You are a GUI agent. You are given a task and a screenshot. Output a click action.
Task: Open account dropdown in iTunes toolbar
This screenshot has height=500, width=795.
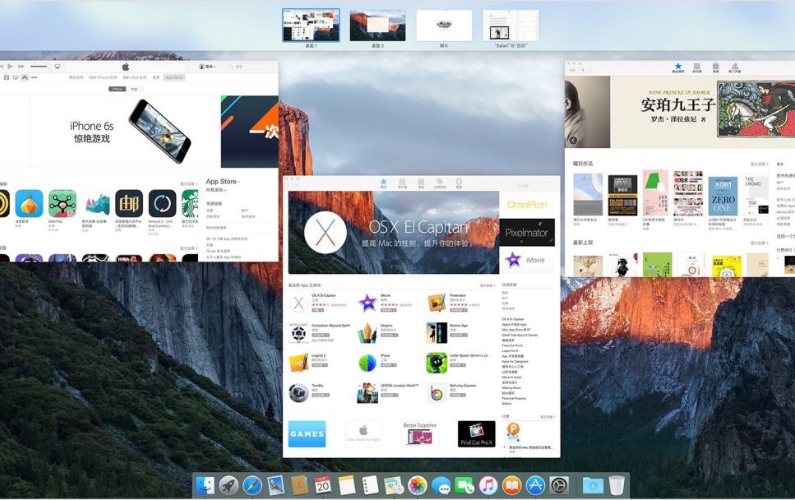207,66
